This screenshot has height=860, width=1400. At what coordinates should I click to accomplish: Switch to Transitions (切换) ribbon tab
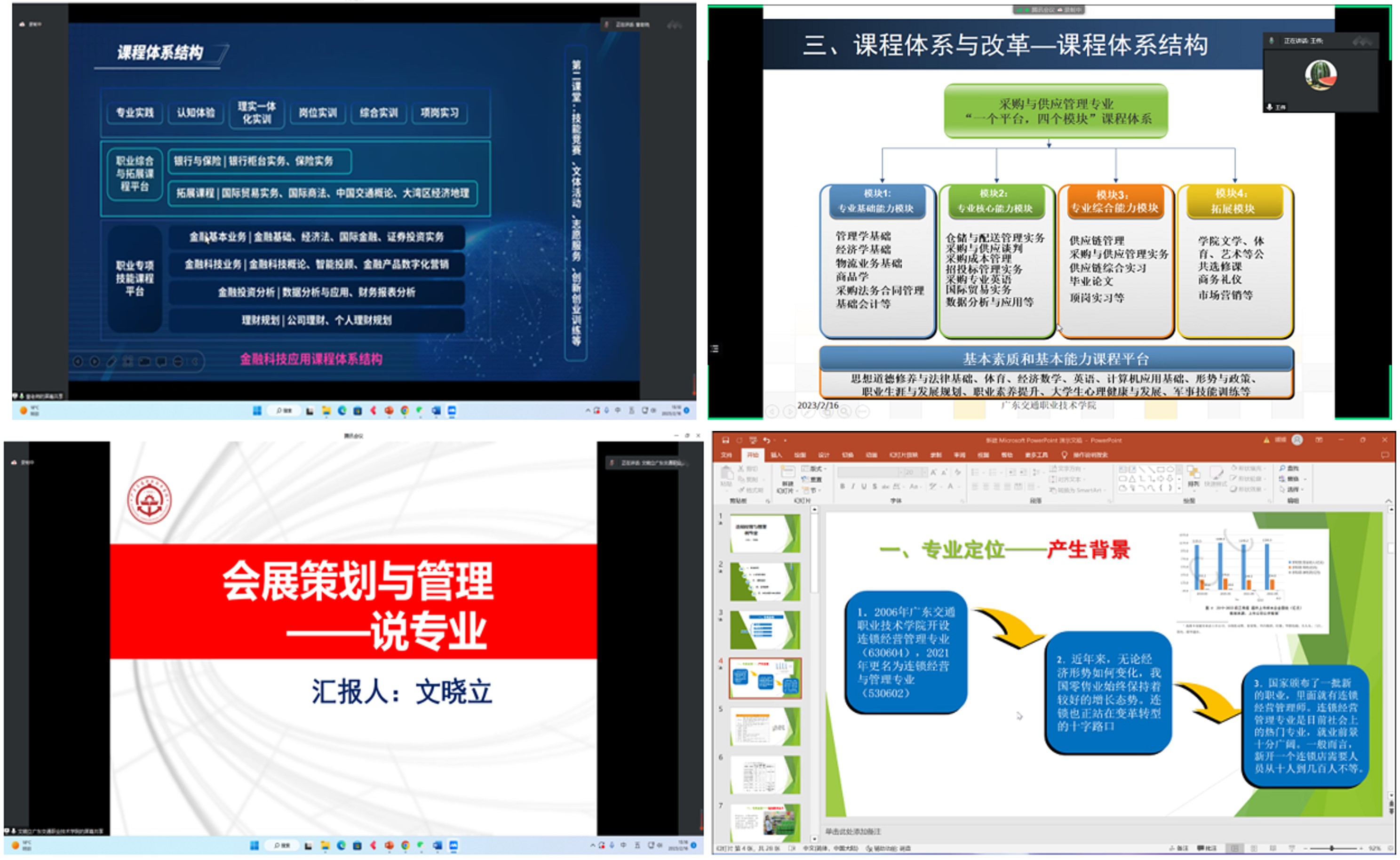(848, 455)
